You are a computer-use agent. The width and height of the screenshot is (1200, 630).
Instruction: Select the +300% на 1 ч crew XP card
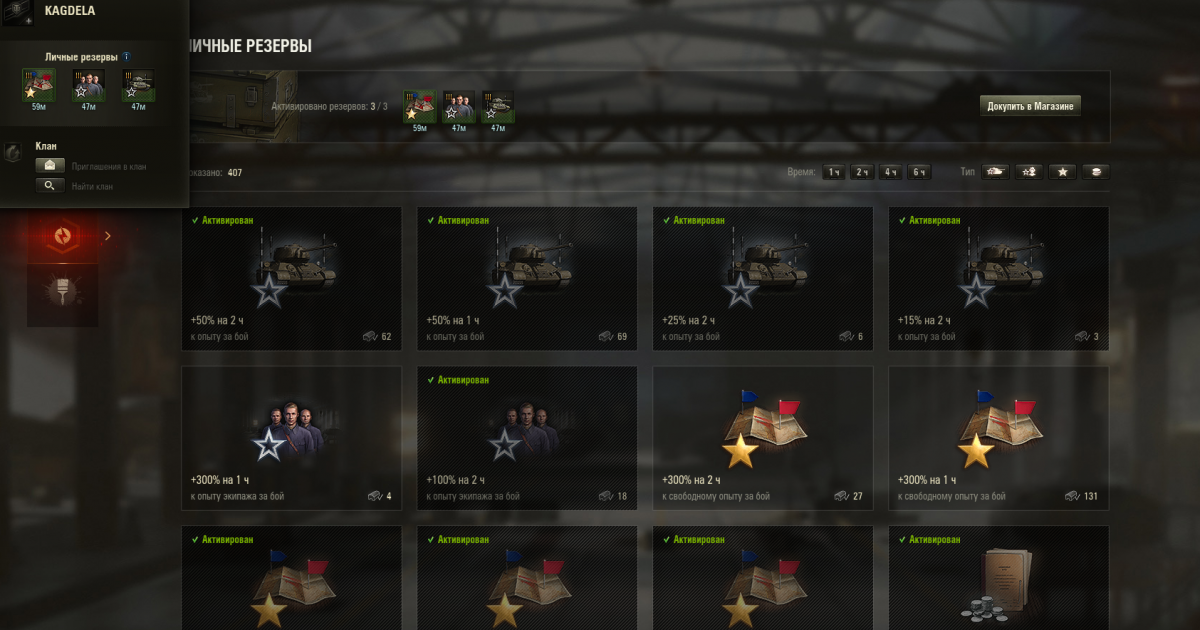click(291, 438)
